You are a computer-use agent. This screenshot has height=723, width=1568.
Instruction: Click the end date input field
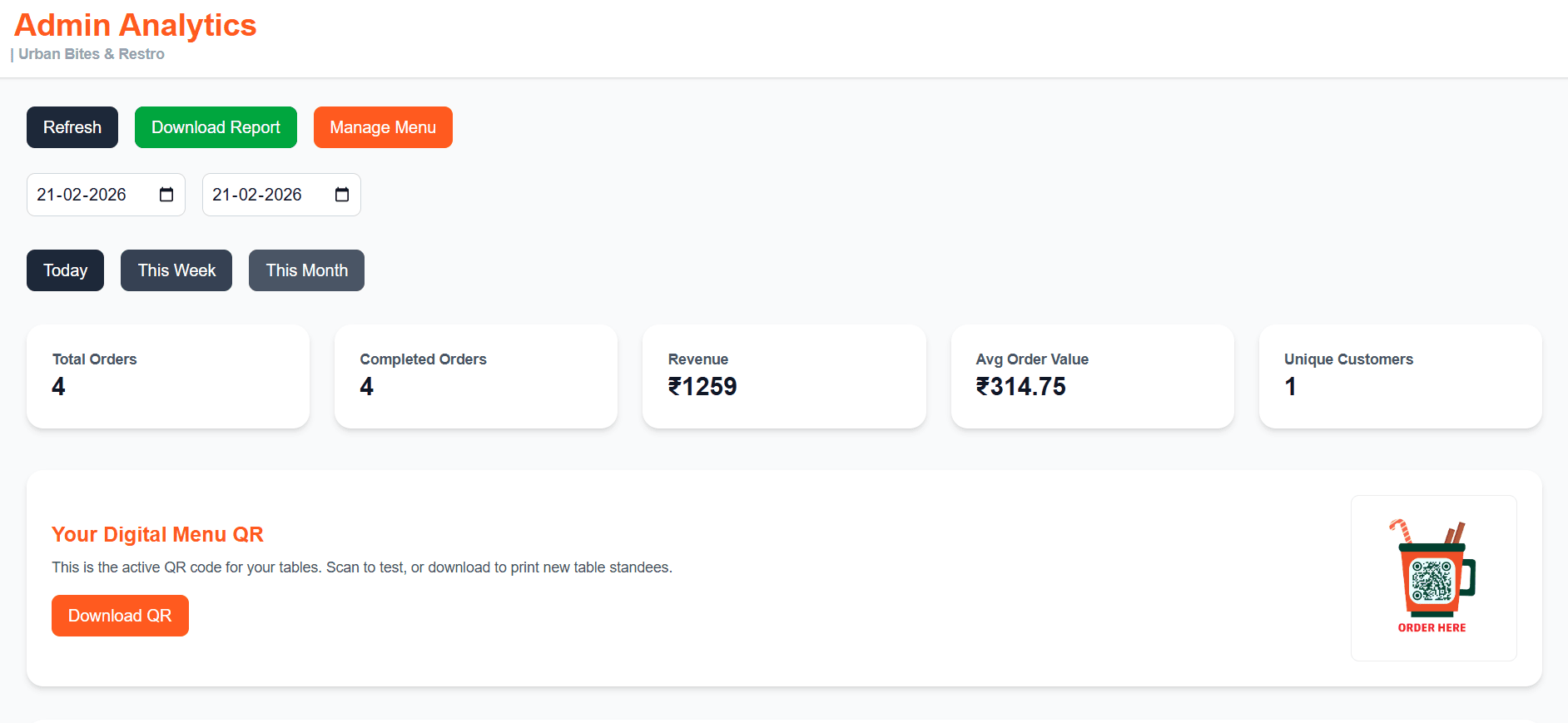click(x=266, y=194)
